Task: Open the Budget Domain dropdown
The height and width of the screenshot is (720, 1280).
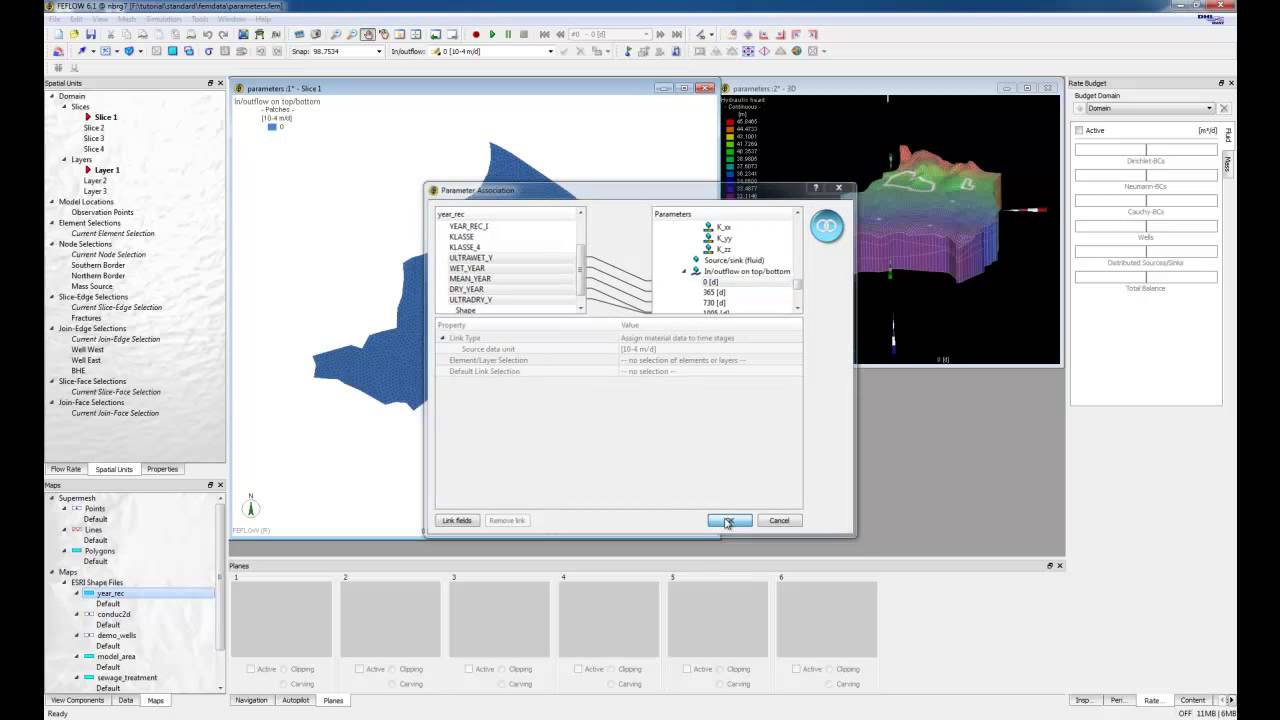Action: click(1209, 108)
